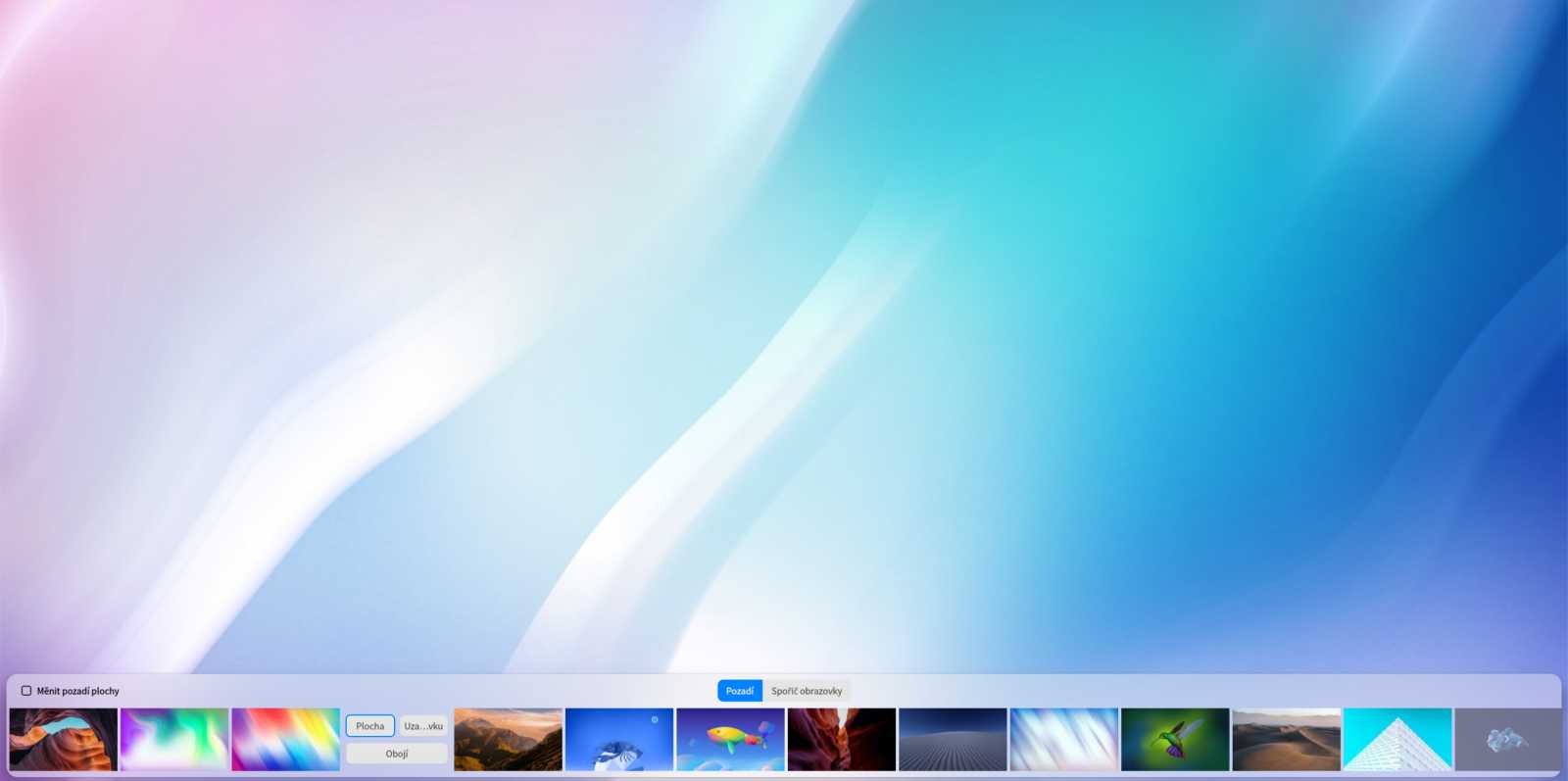Select the orange canyon arch wallpaper thumbnail
Image resolution: width=1568 pixels, height=781 pixels.
(64, 740)
